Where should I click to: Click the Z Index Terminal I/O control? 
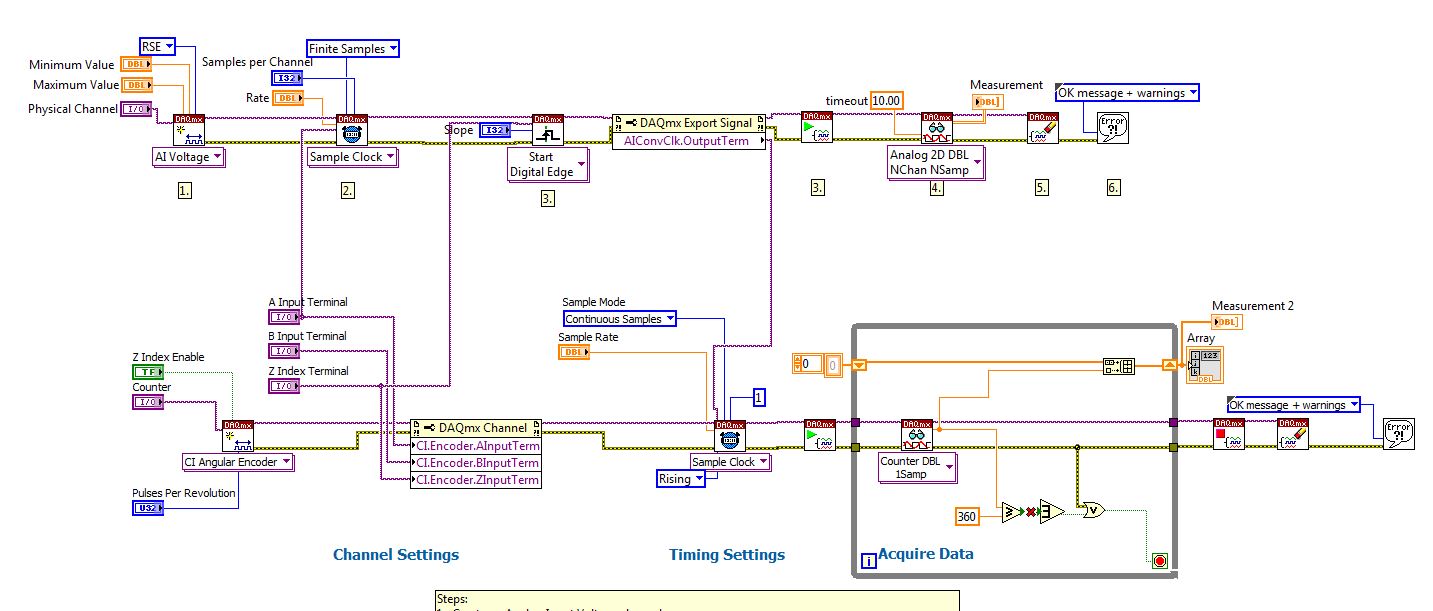pos(283,386)
